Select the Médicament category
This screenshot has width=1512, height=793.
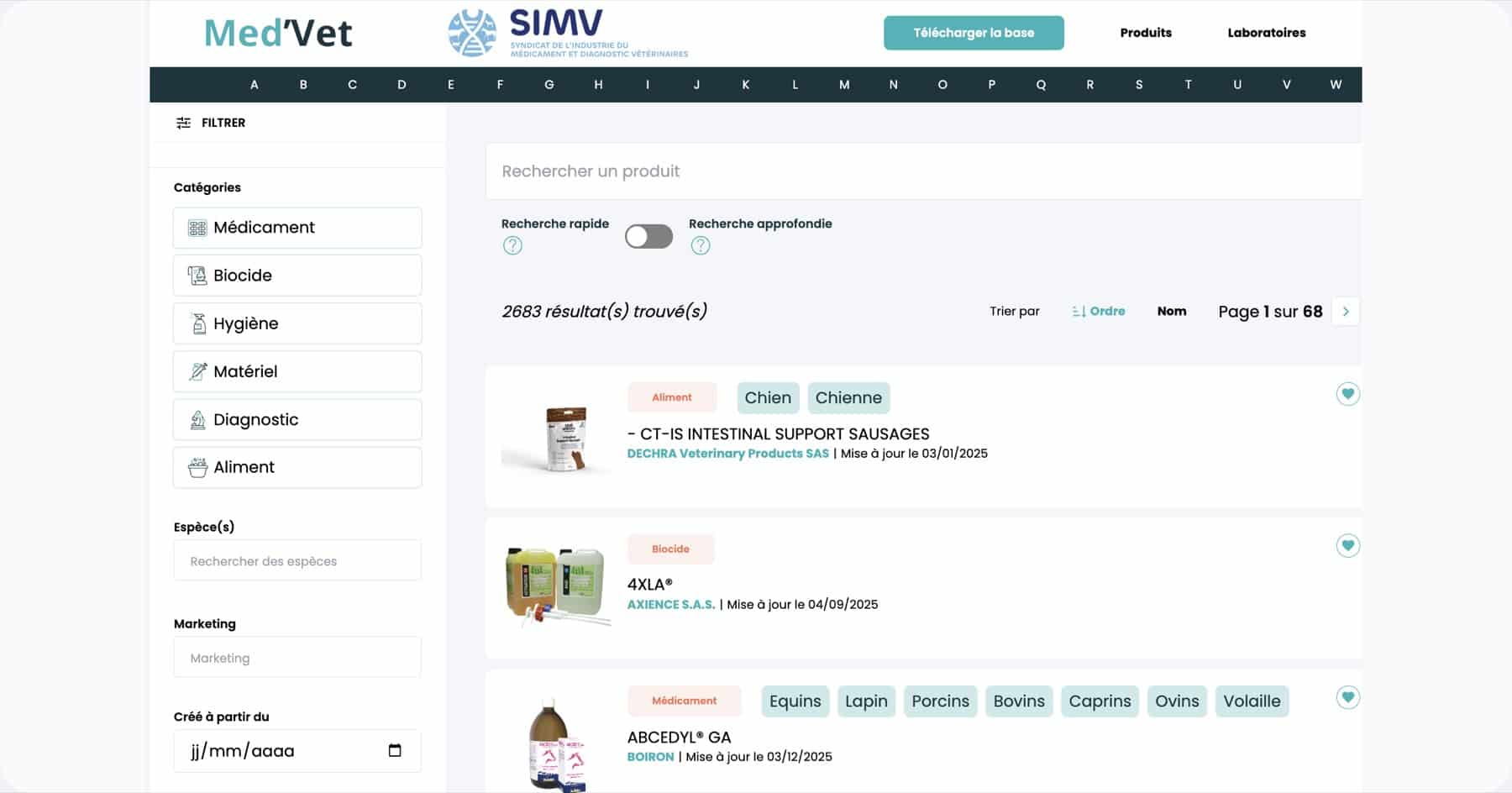[x=297, y=228]
